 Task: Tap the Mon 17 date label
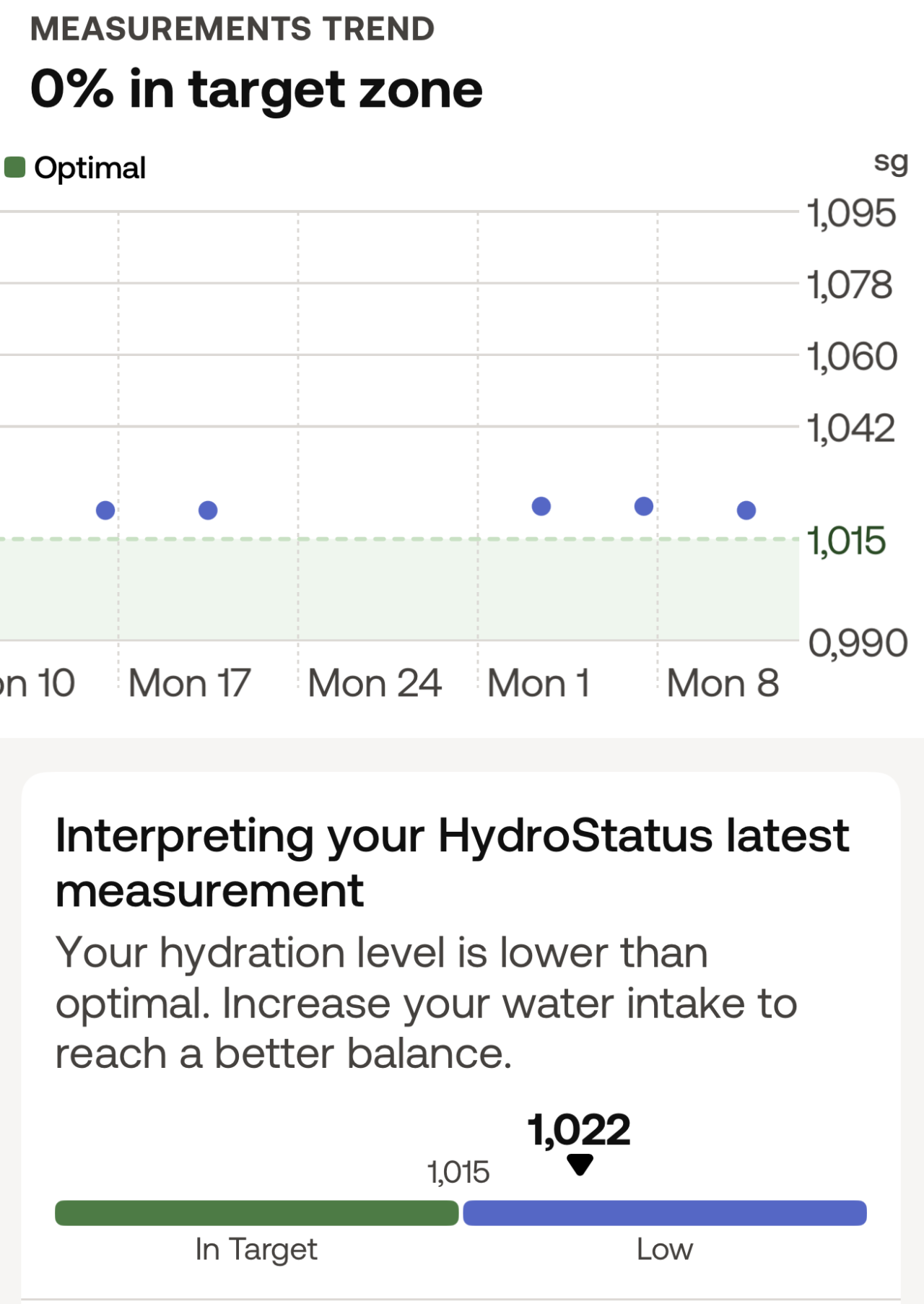pyautogui.click(x=189, y=683)
